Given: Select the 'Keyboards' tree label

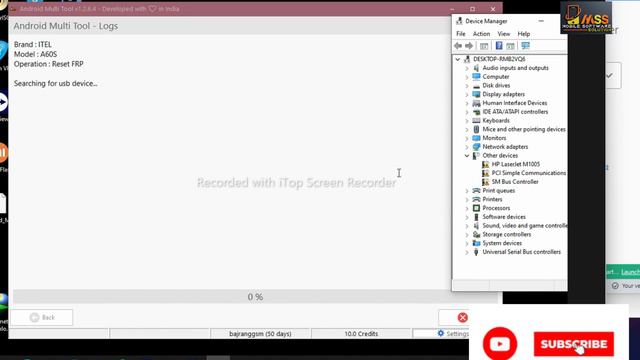Looking at the screenshot, I should click(x=496, y=120).
